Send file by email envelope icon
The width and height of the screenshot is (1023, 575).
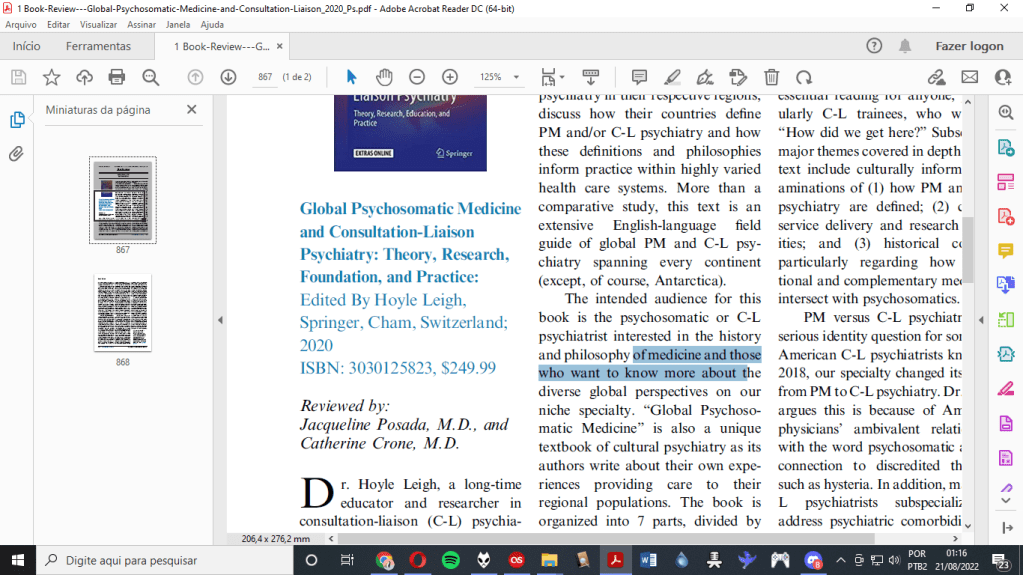pyautogui.click(x=969, y=77)
